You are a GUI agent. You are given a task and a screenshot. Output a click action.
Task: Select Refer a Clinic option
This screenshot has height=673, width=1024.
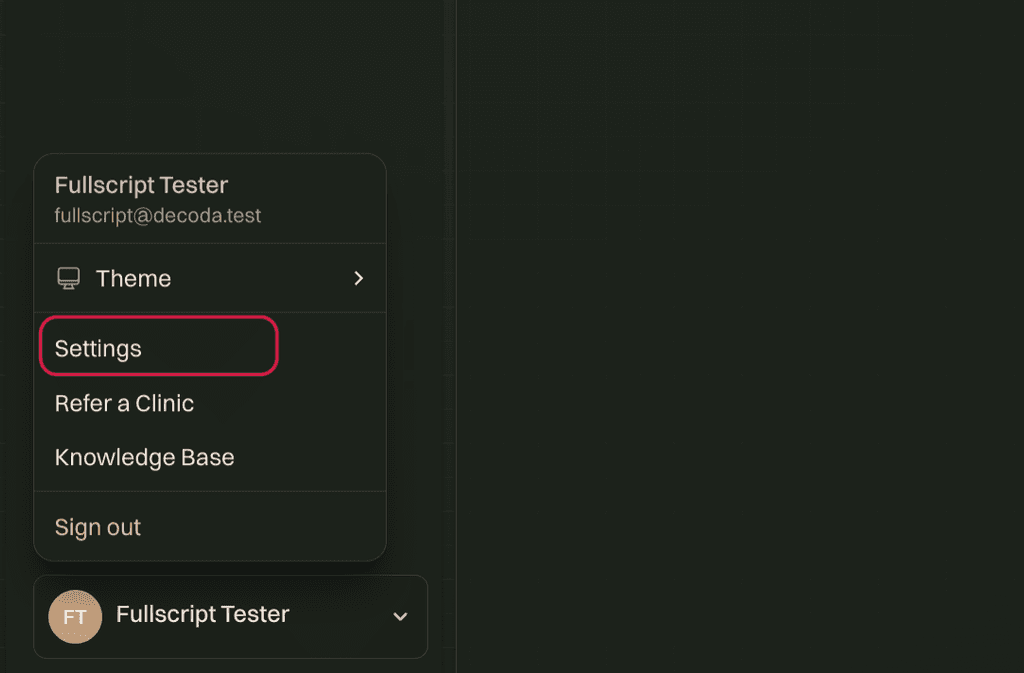coord(210,403)
